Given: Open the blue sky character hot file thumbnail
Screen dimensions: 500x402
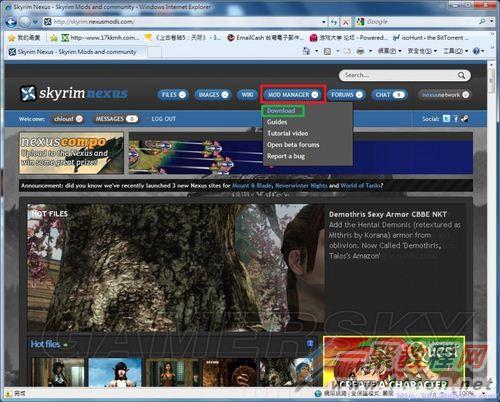Looking at the screenshot, I should tap(115, 372).
